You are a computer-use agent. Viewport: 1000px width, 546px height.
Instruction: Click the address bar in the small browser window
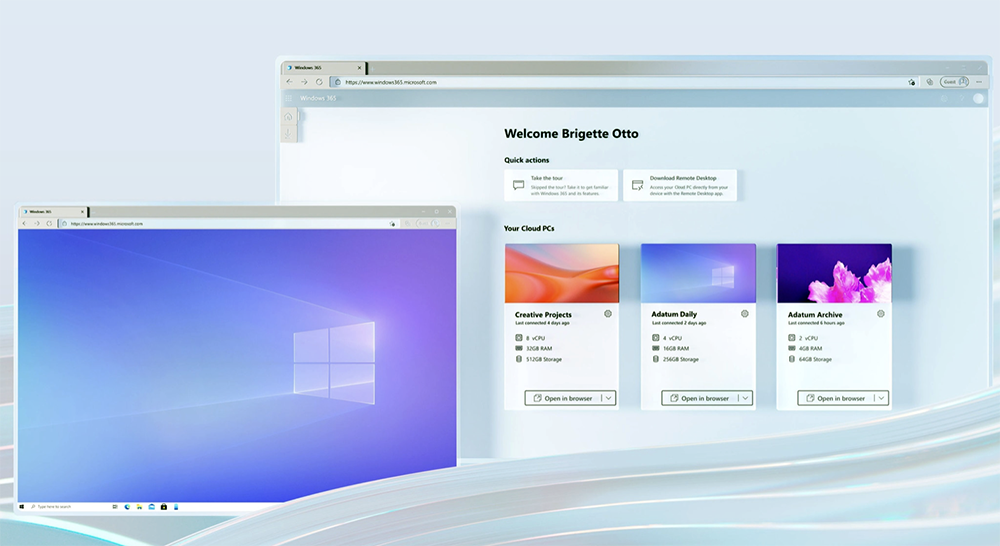point(228,223)
